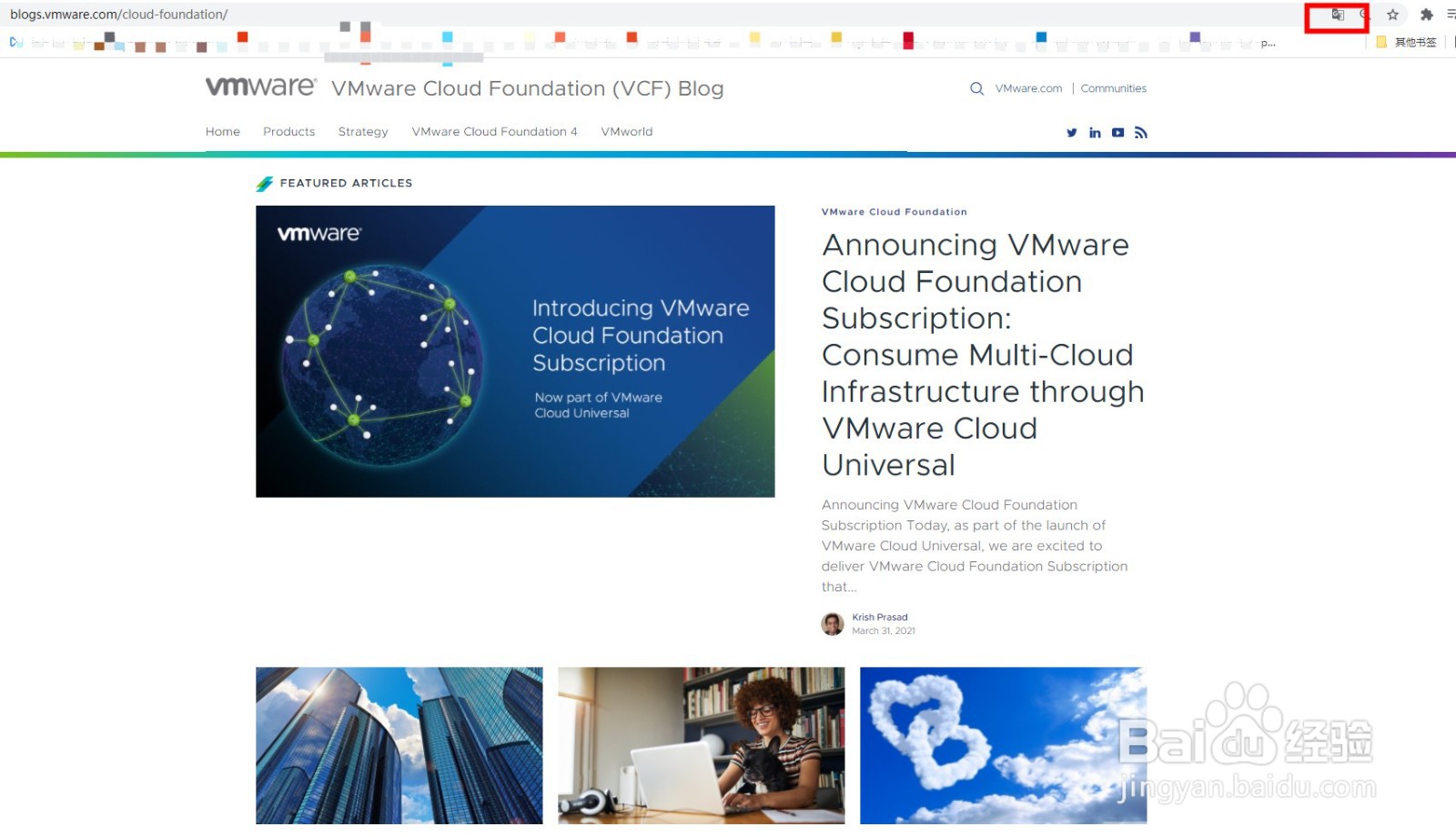Click the bookmark labeled p... in bookmarks bar
This screenshot has height=837, width=1456.
point(1268,43)
